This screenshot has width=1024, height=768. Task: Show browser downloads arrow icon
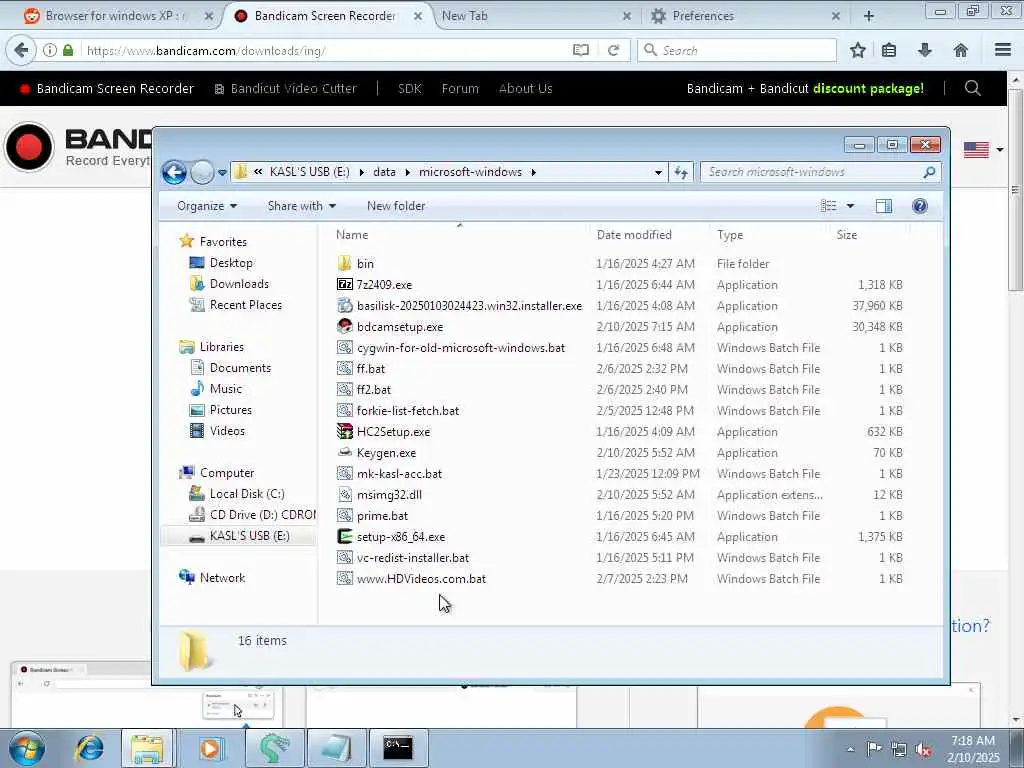coord(925,50)
